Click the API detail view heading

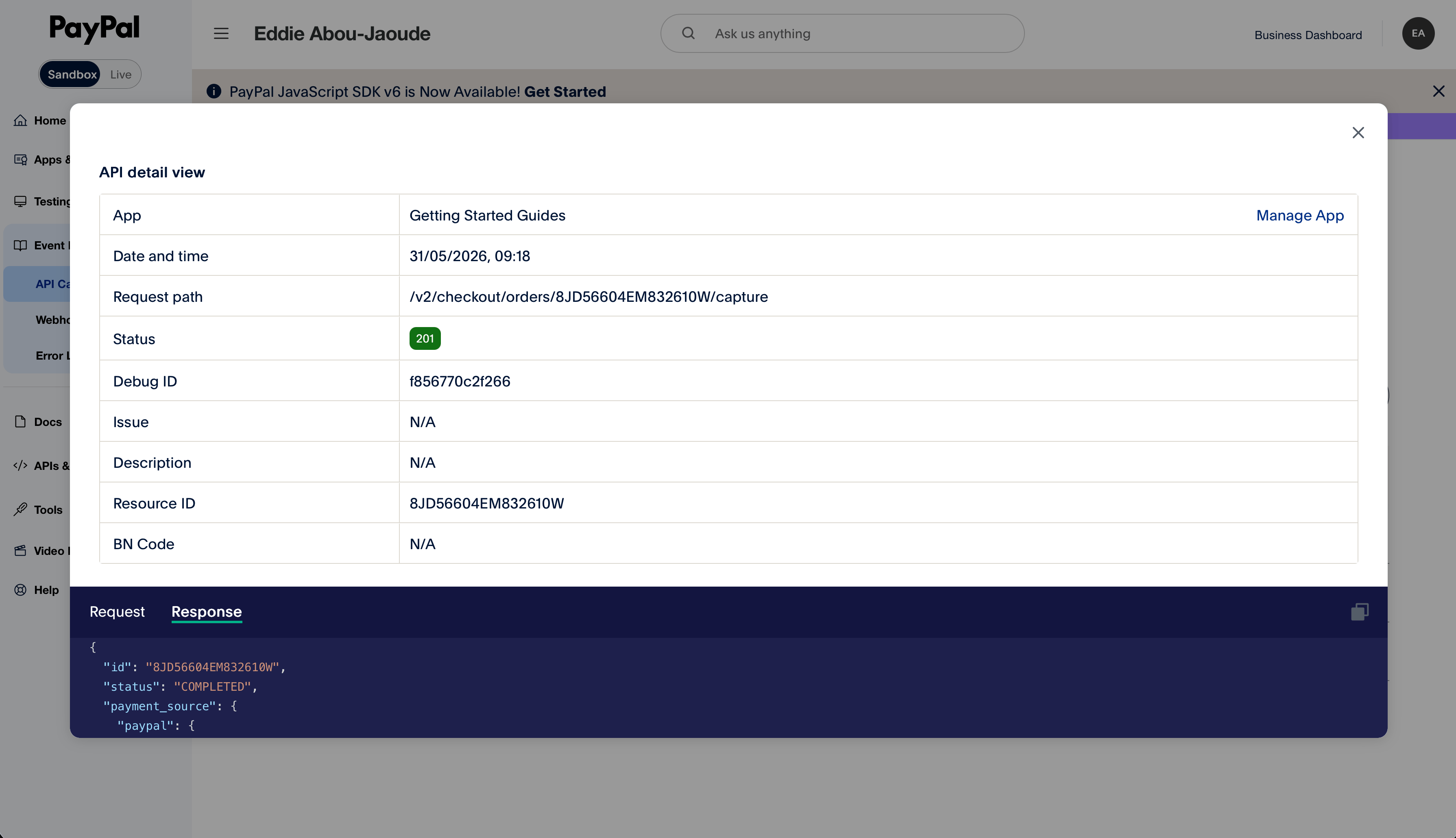coord(152,172)
